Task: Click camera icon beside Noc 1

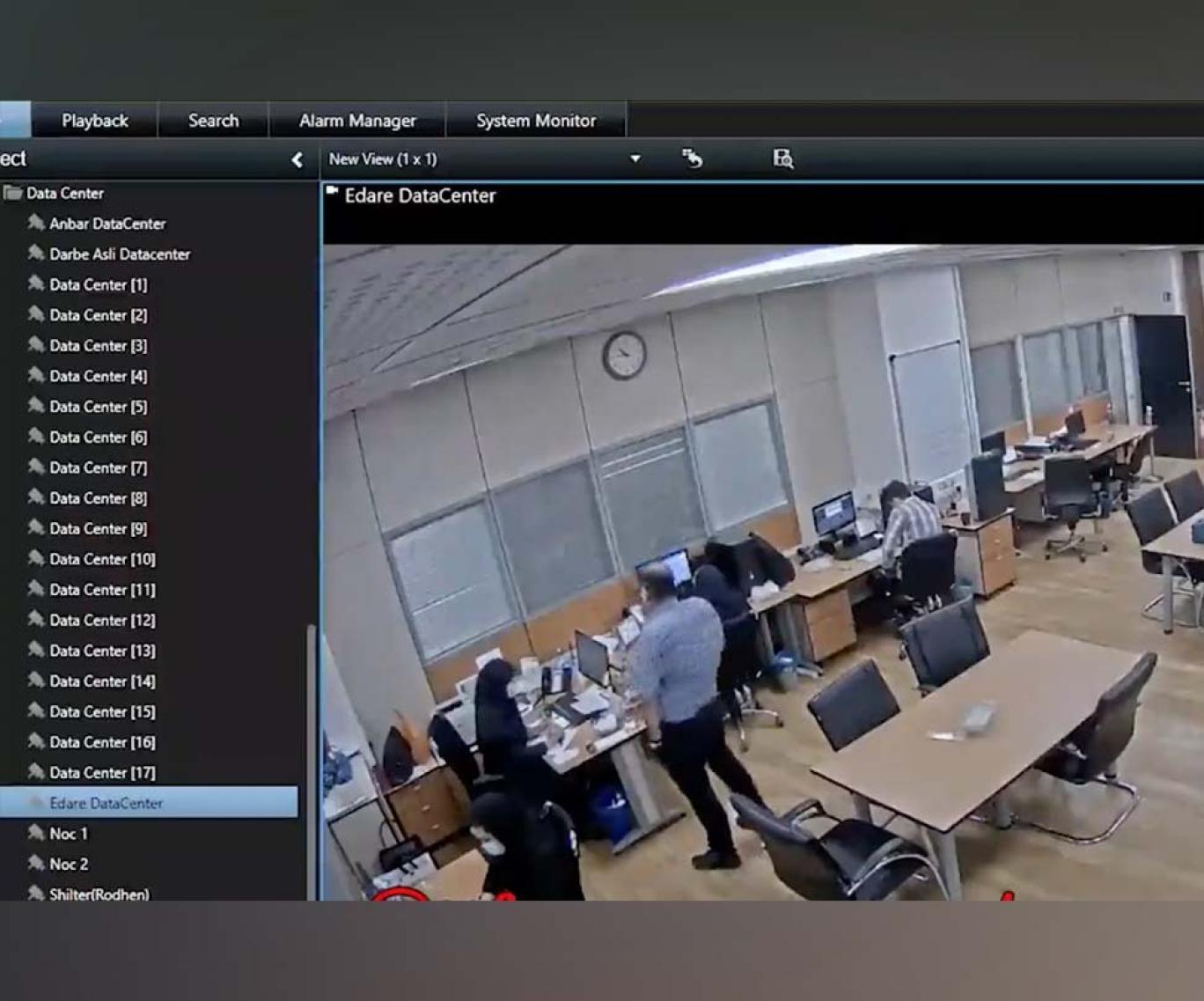Action: tap(36, 833)
